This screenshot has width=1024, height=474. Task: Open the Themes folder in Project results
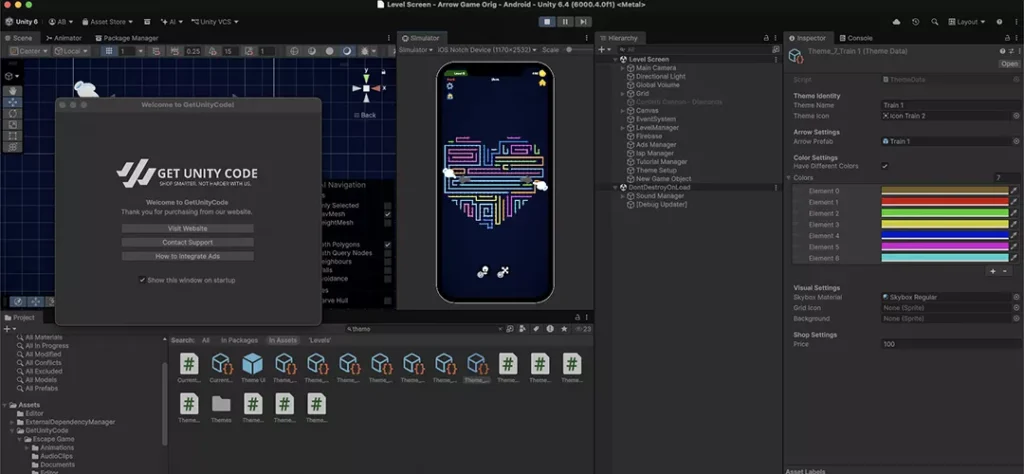221,409
